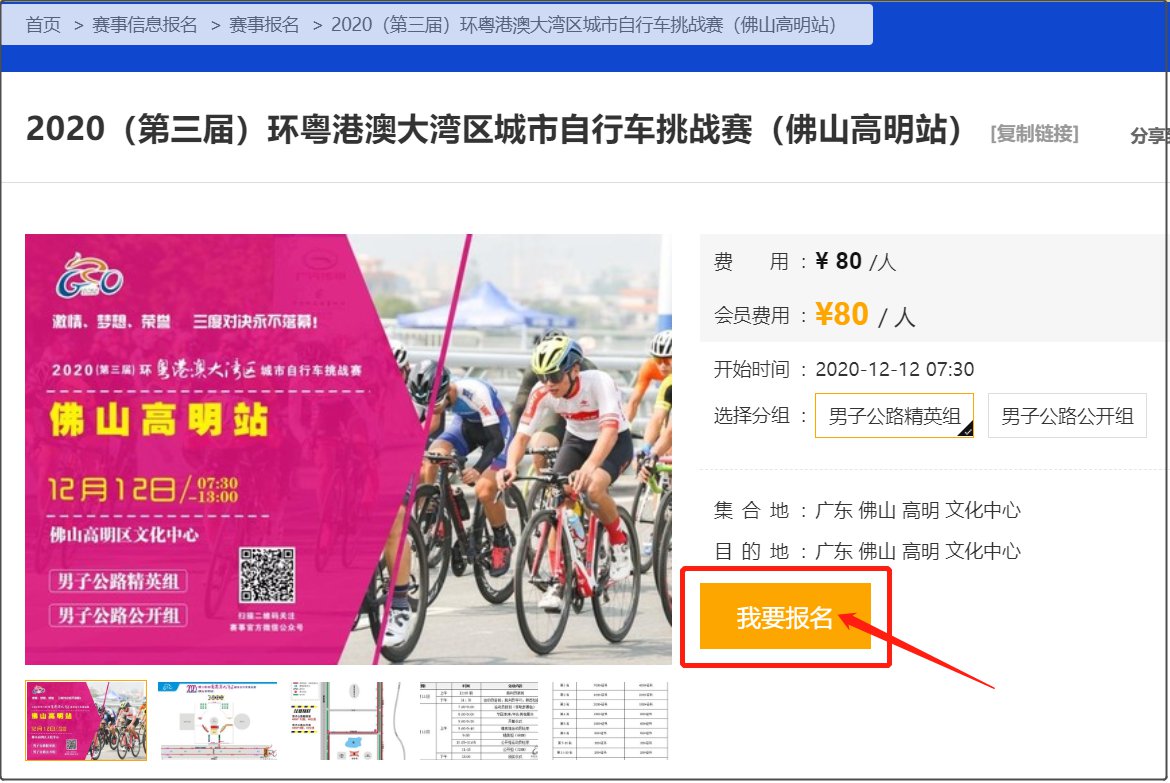
Task: Click the QR code on the poster
Action: pyautogui.click(x=267, y=575)
